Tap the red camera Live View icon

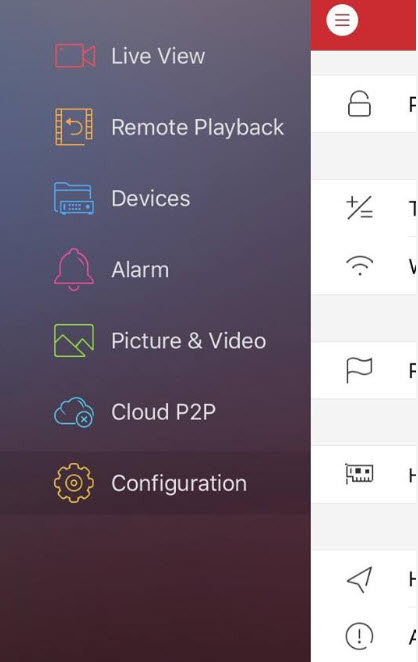pyautogui.click(x=75, y=55)
